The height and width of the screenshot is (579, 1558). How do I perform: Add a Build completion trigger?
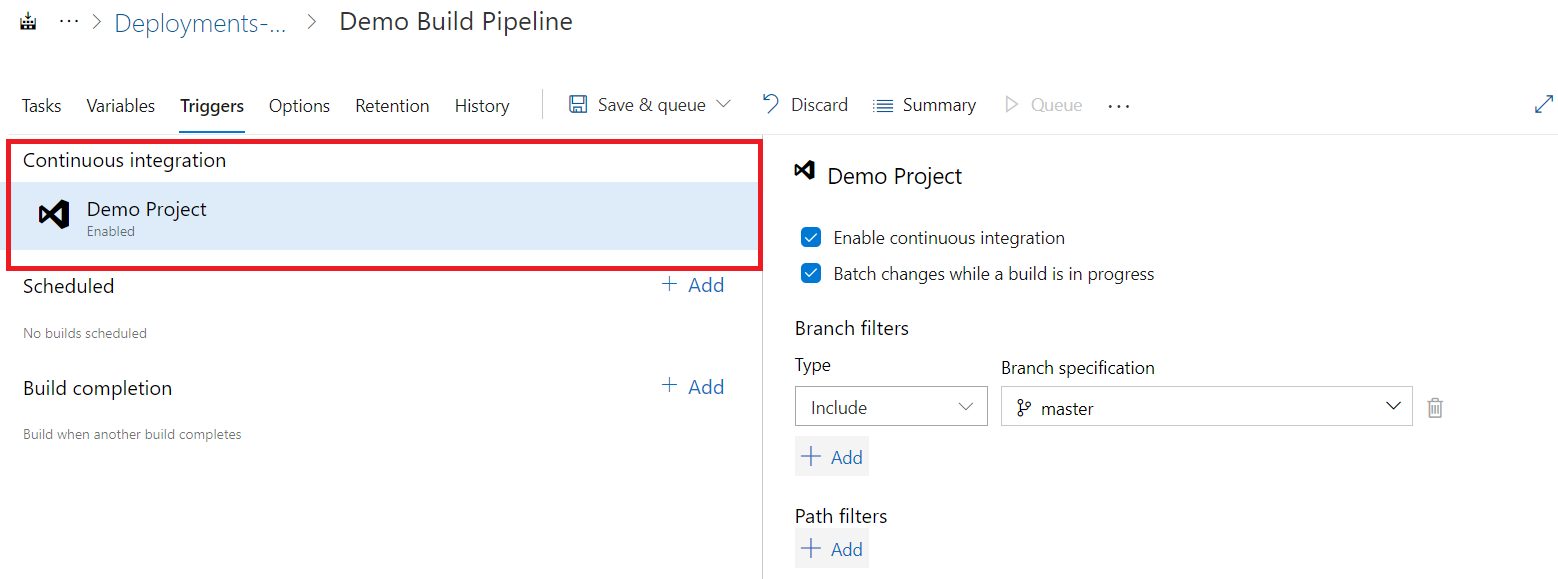click(x=693, y=387)
